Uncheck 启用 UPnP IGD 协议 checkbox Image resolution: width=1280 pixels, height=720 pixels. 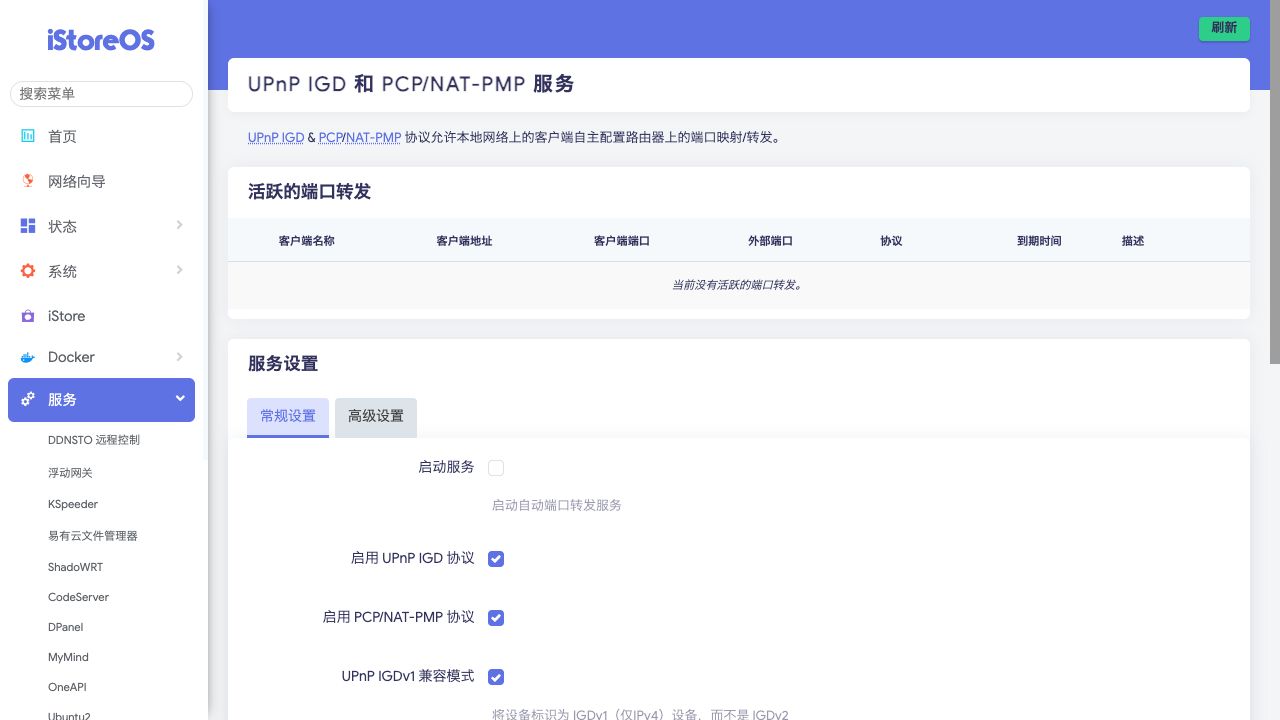496,558
